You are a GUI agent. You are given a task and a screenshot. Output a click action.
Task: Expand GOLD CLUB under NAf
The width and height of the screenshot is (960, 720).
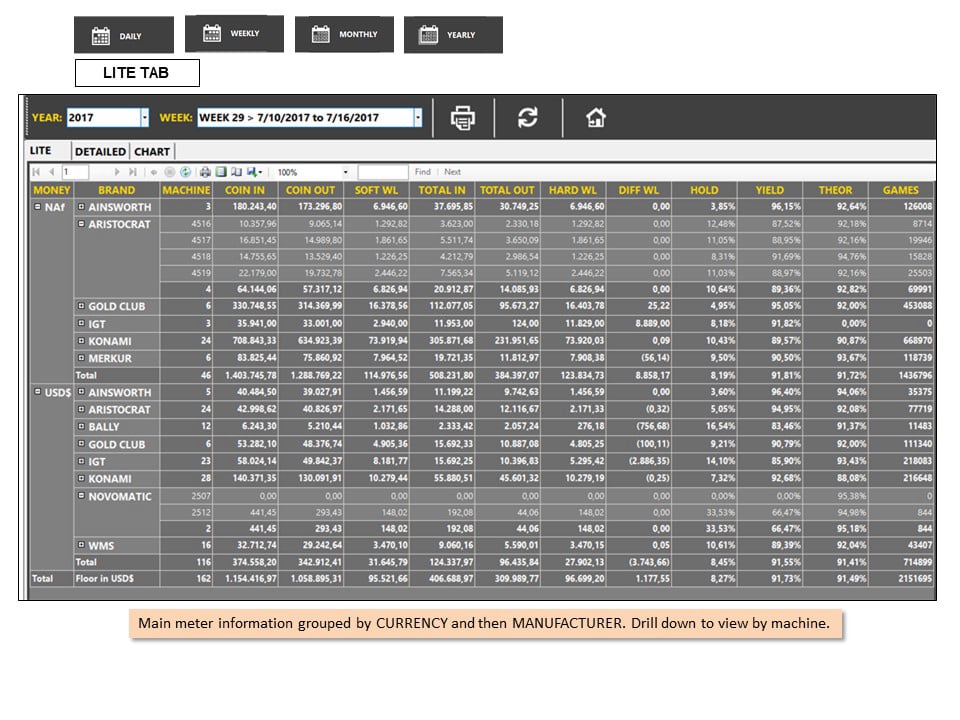[x=81, y=306]
